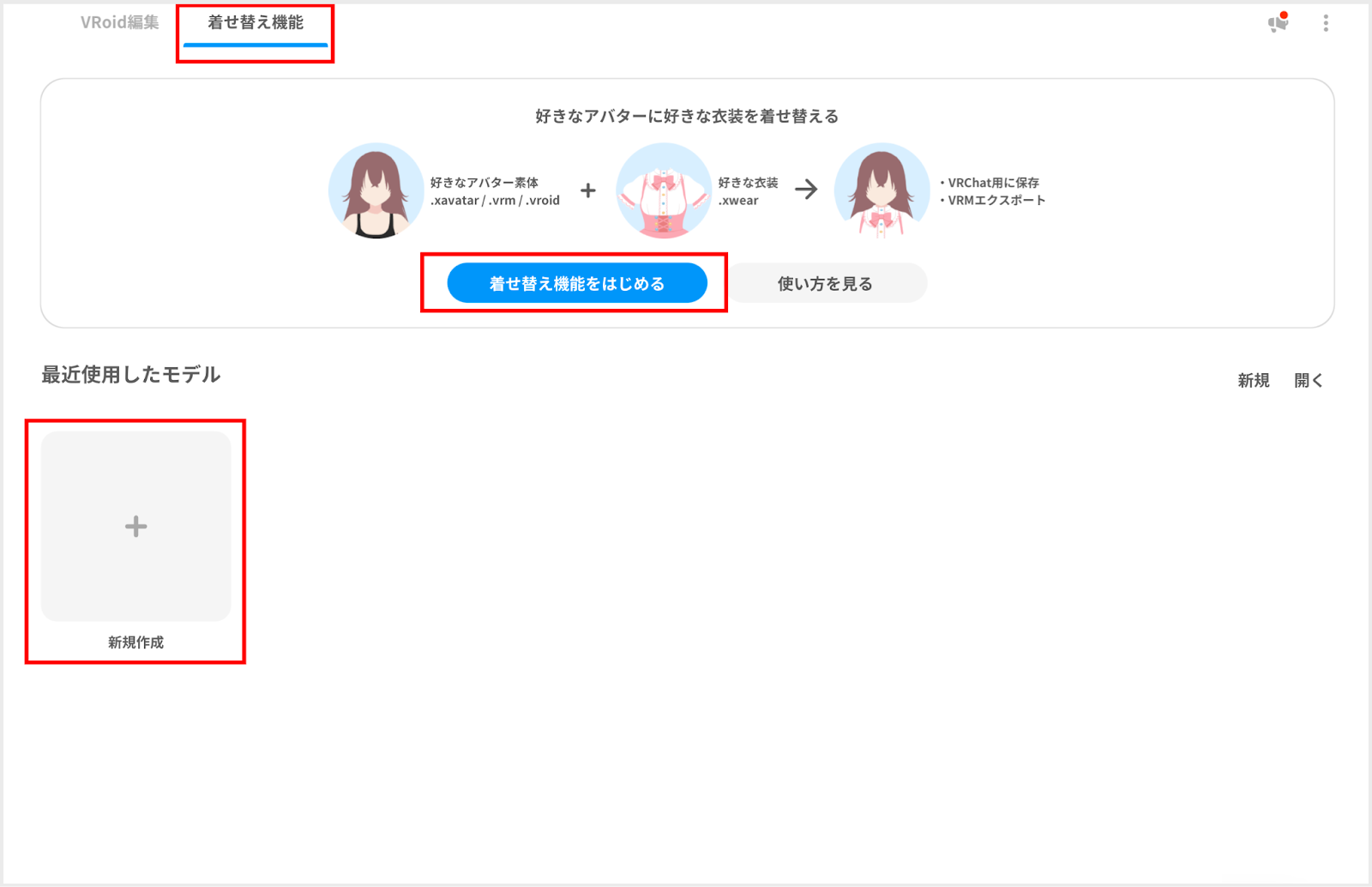Click the 新規作成 label under the tile
Viewport: 1372px width, 887px height.
tap(135, 643)
